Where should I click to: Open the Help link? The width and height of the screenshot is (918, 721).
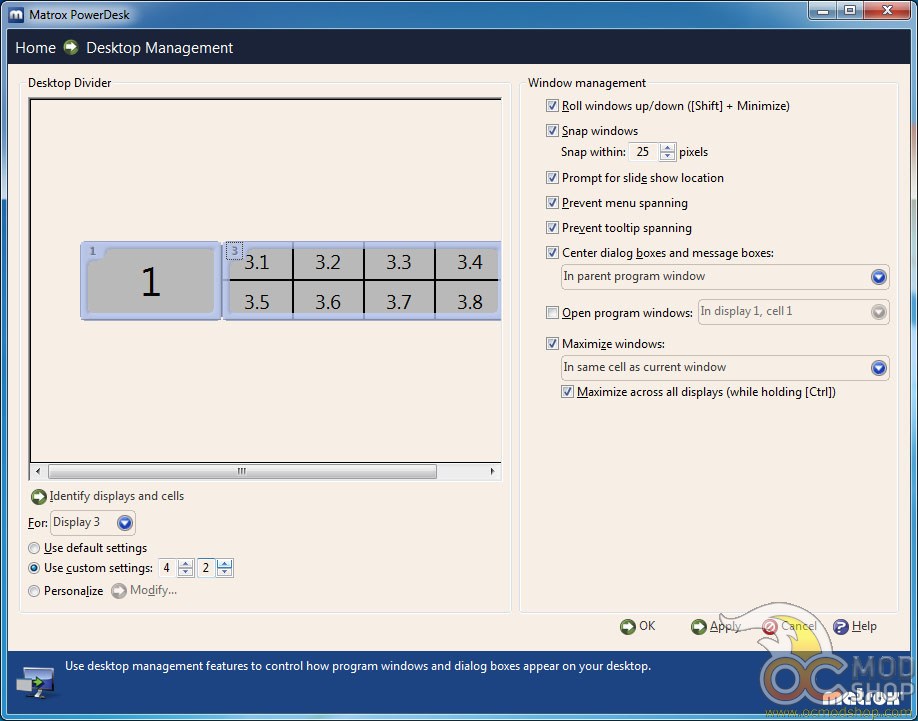pos(864,626)
